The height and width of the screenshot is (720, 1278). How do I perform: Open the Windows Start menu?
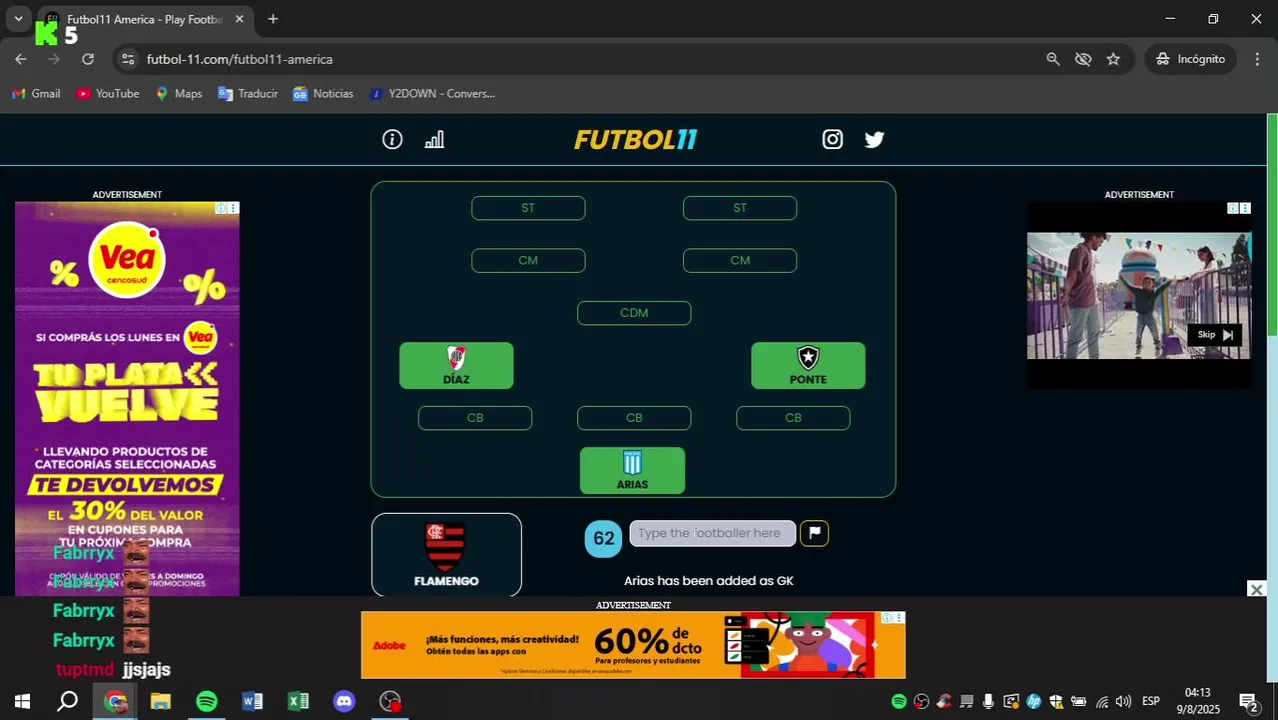tap(22, 701)
